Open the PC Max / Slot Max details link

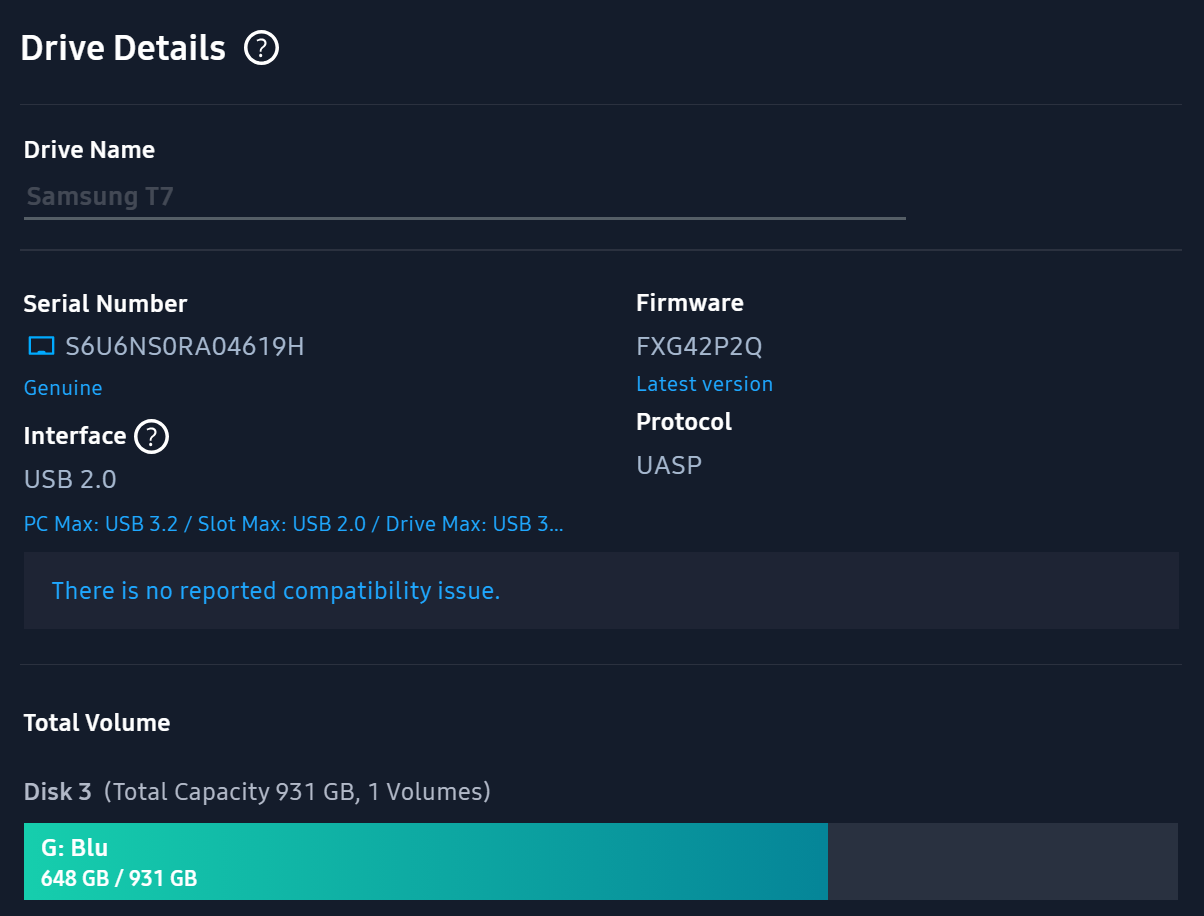pos(294,524)
